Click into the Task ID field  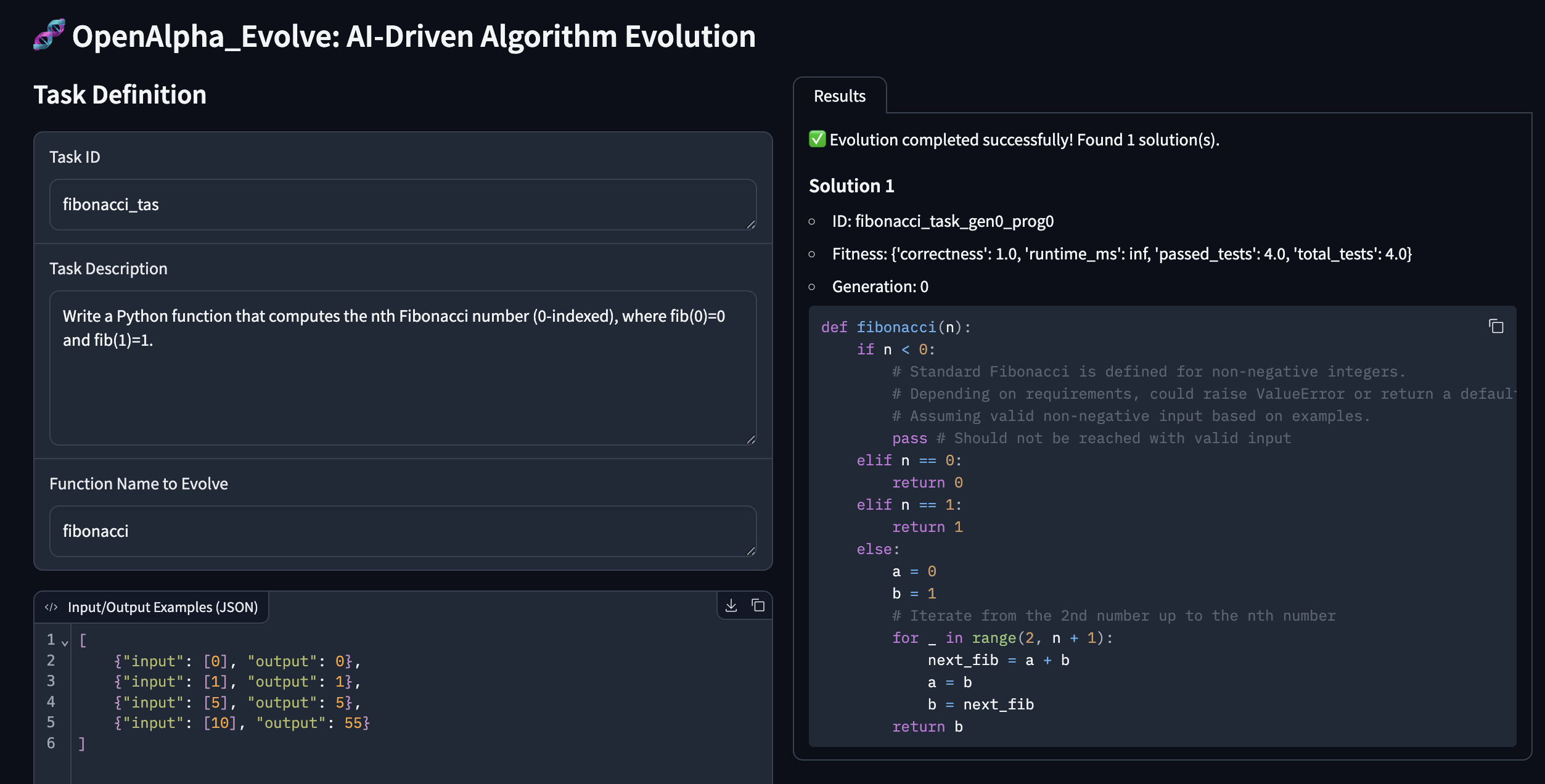tap(401, 205)
